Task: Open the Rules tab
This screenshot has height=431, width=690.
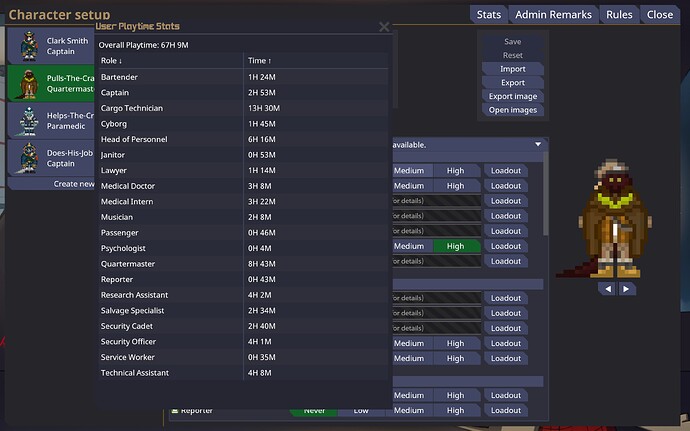Action: pos(619,15)
